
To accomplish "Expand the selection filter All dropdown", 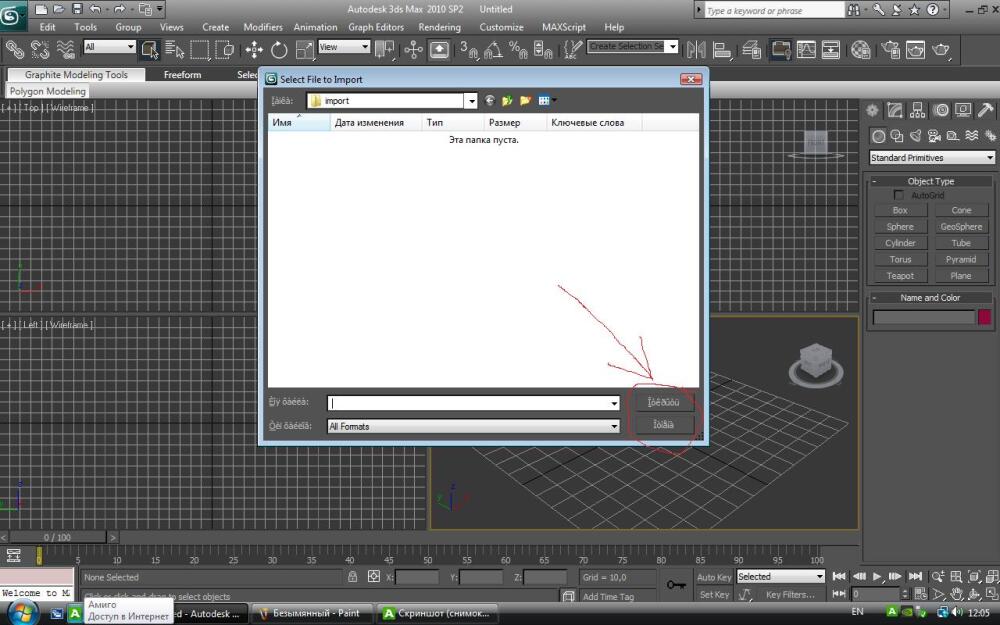I will click(x=130, y=47).
